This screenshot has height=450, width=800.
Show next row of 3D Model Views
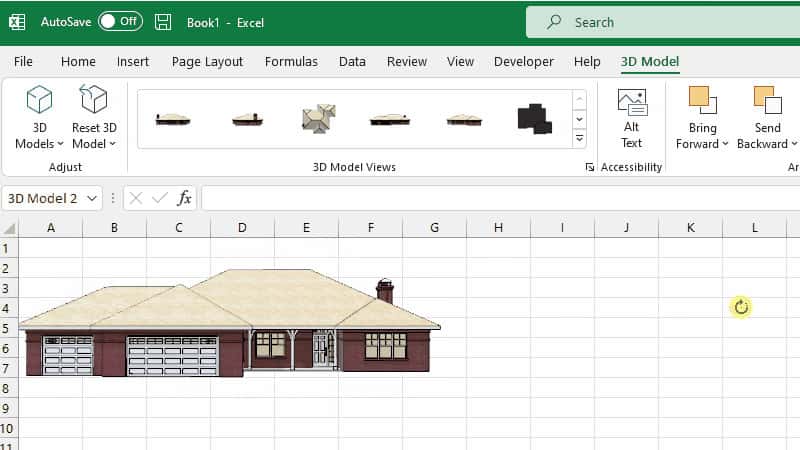tap(579, 119)
